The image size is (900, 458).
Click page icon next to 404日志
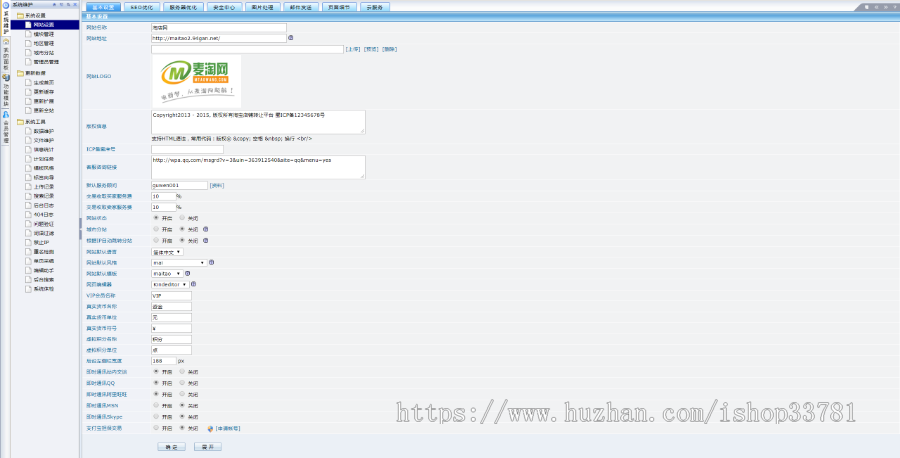click(28, 215)
